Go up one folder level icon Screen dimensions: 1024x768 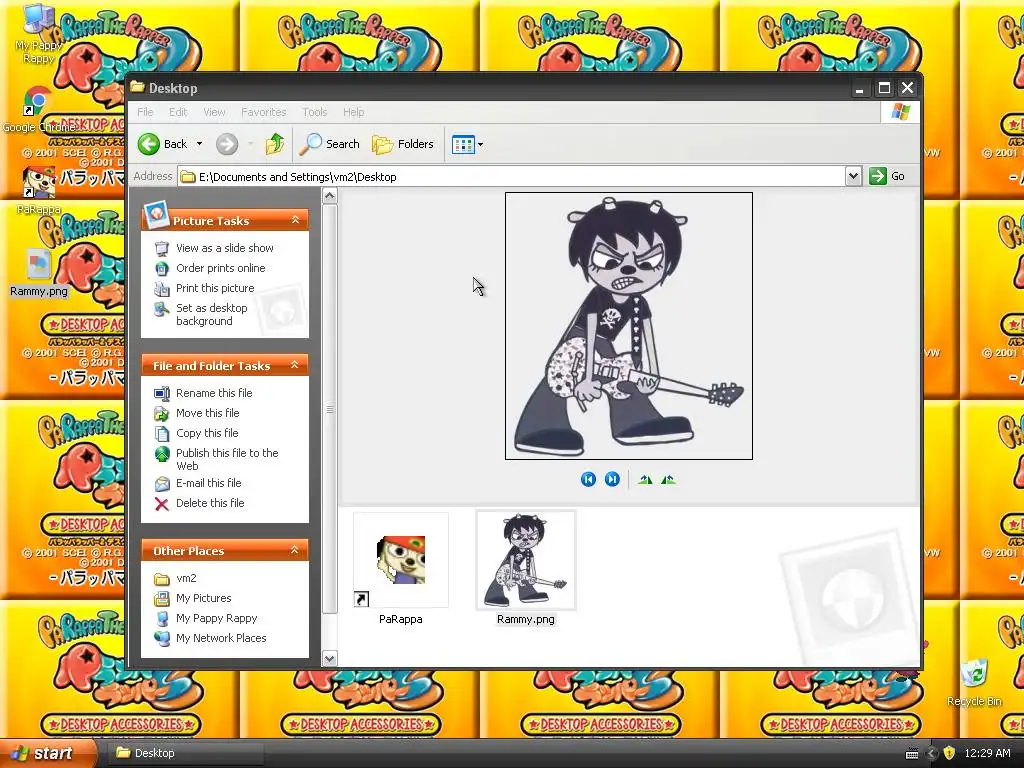pos(275,144)
